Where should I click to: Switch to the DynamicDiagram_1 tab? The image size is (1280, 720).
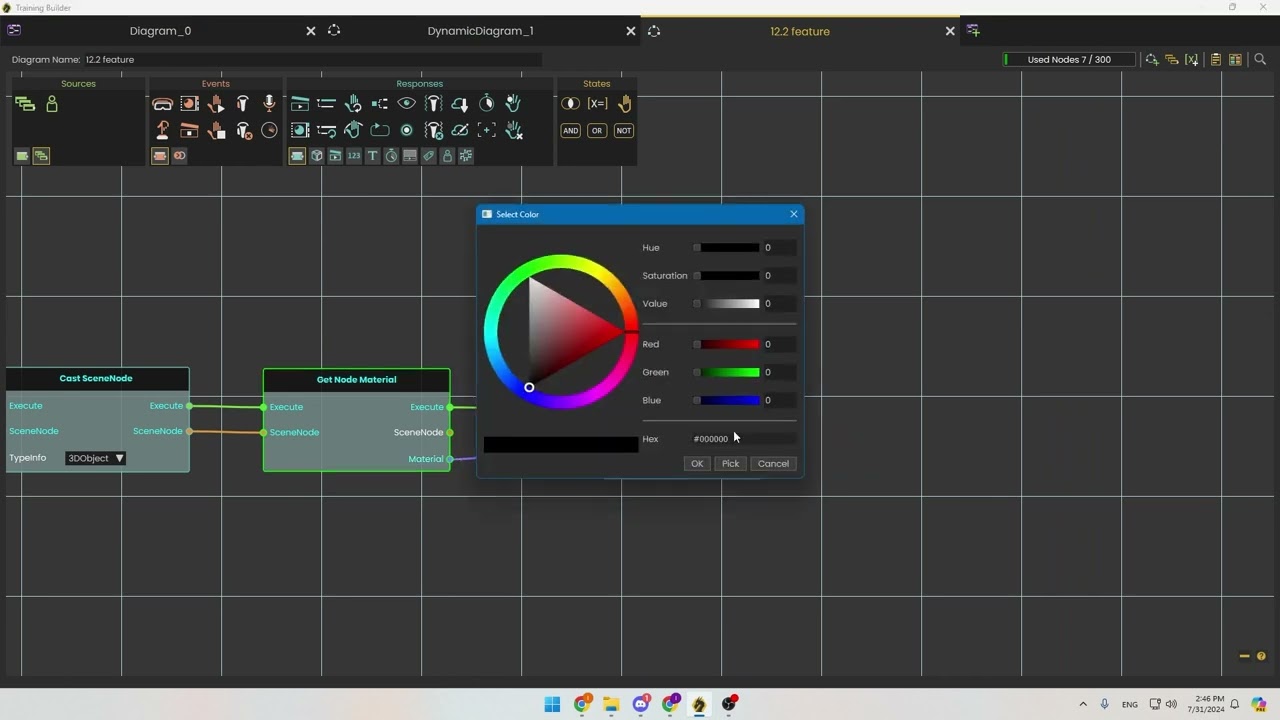tap(480, 31)
